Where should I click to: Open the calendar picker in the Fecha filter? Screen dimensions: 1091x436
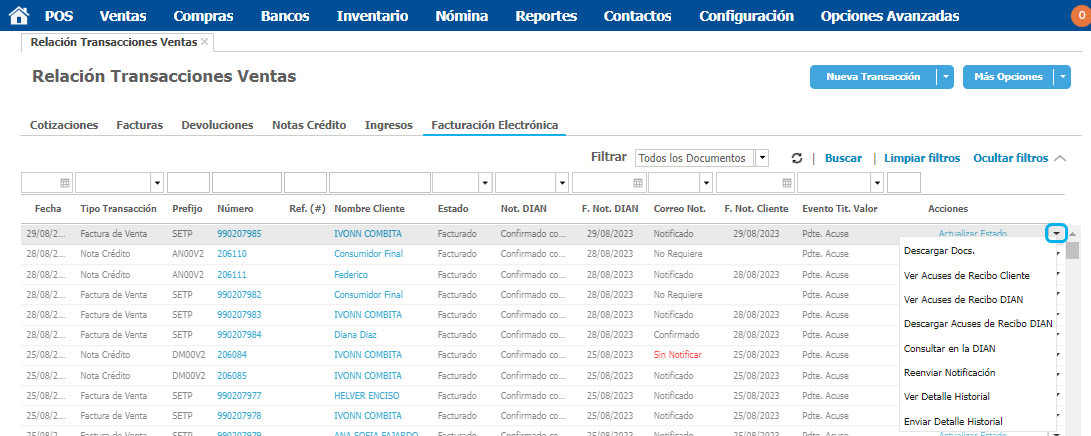[x=65, y=183]
